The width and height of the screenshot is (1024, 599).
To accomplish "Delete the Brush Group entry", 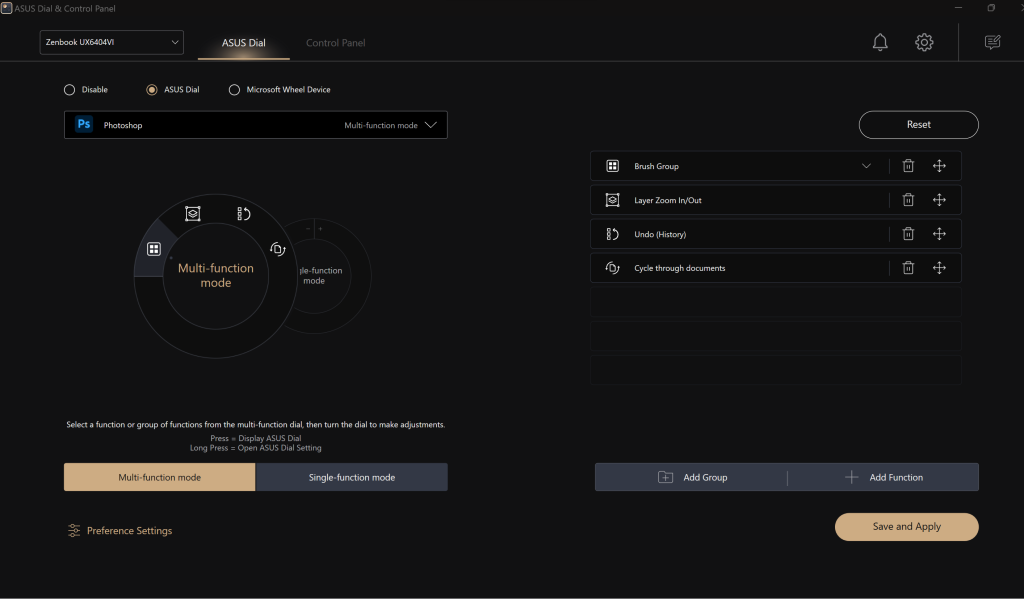I will [x=908, y=166].
